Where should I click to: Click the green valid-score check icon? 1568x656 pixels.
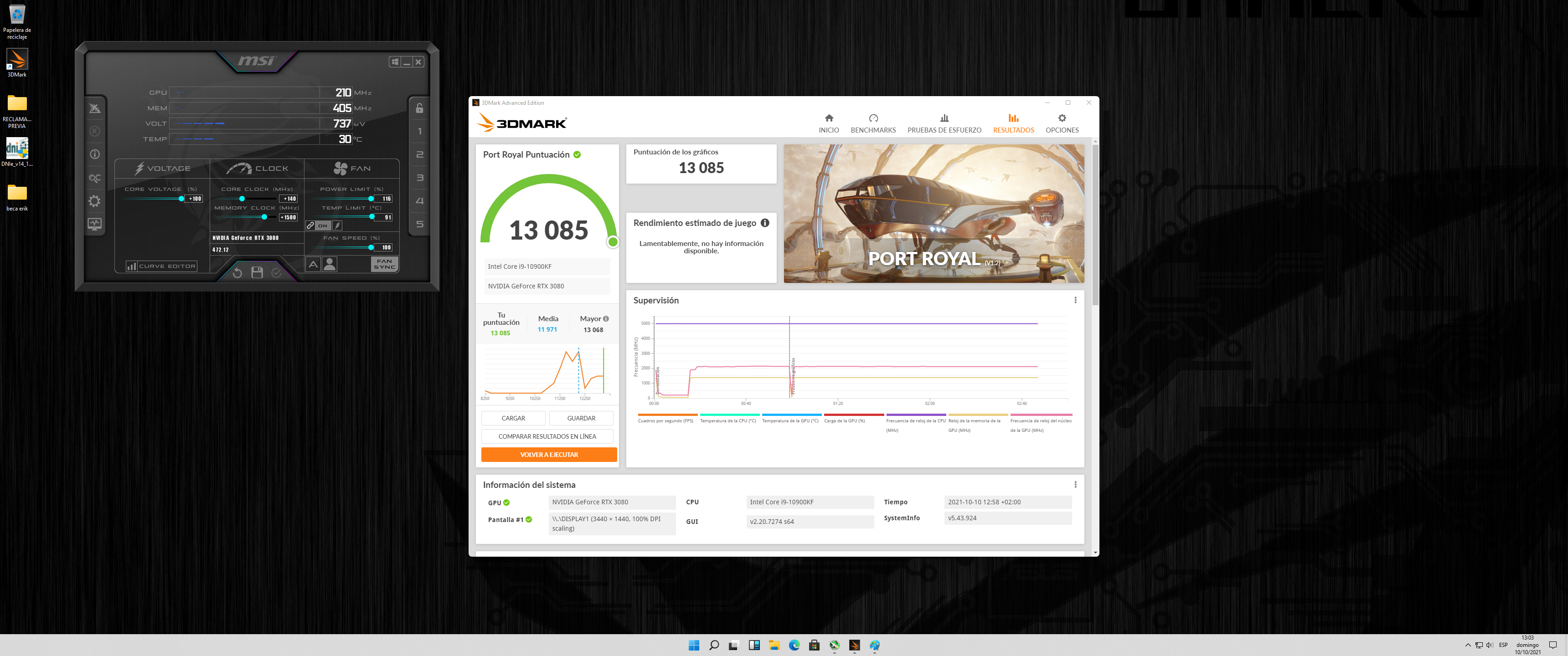(x=577, y=154)
